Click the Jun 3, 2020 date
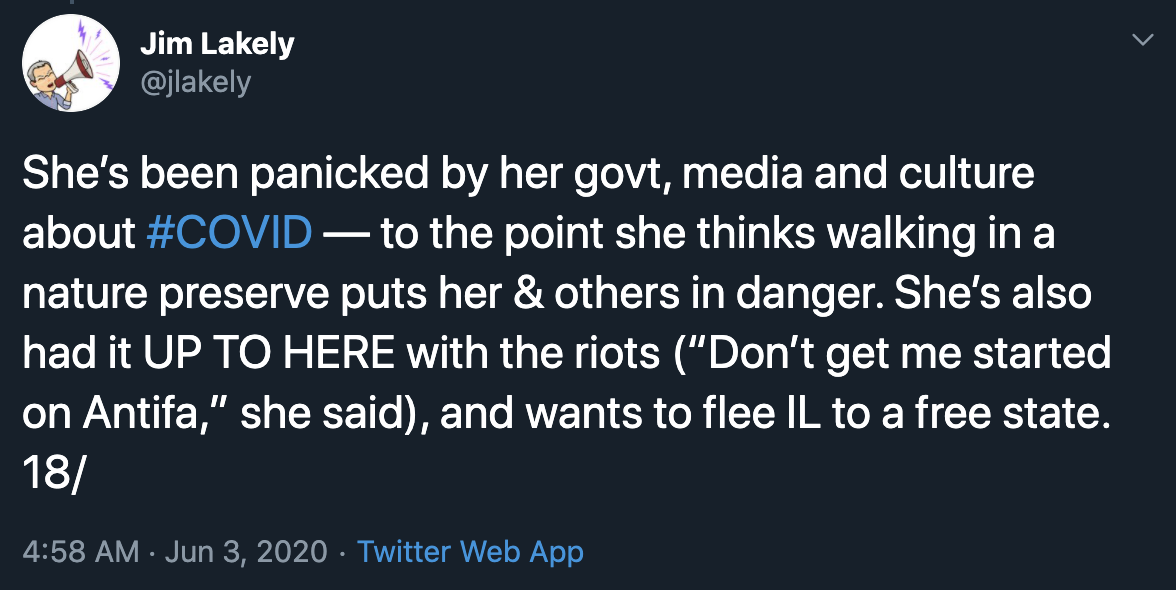 tap(245, 552)
